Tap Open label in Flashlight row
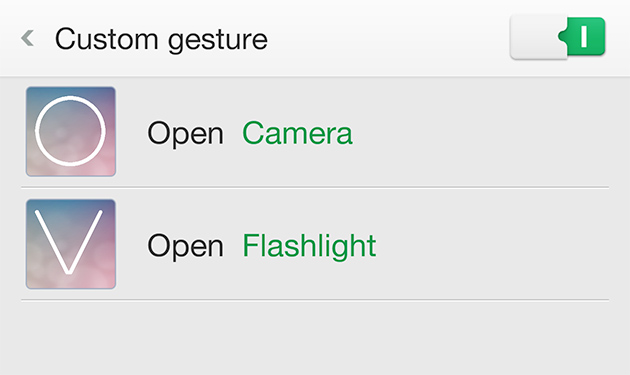This screenshot has width=630, height=375. coord(185,246)
